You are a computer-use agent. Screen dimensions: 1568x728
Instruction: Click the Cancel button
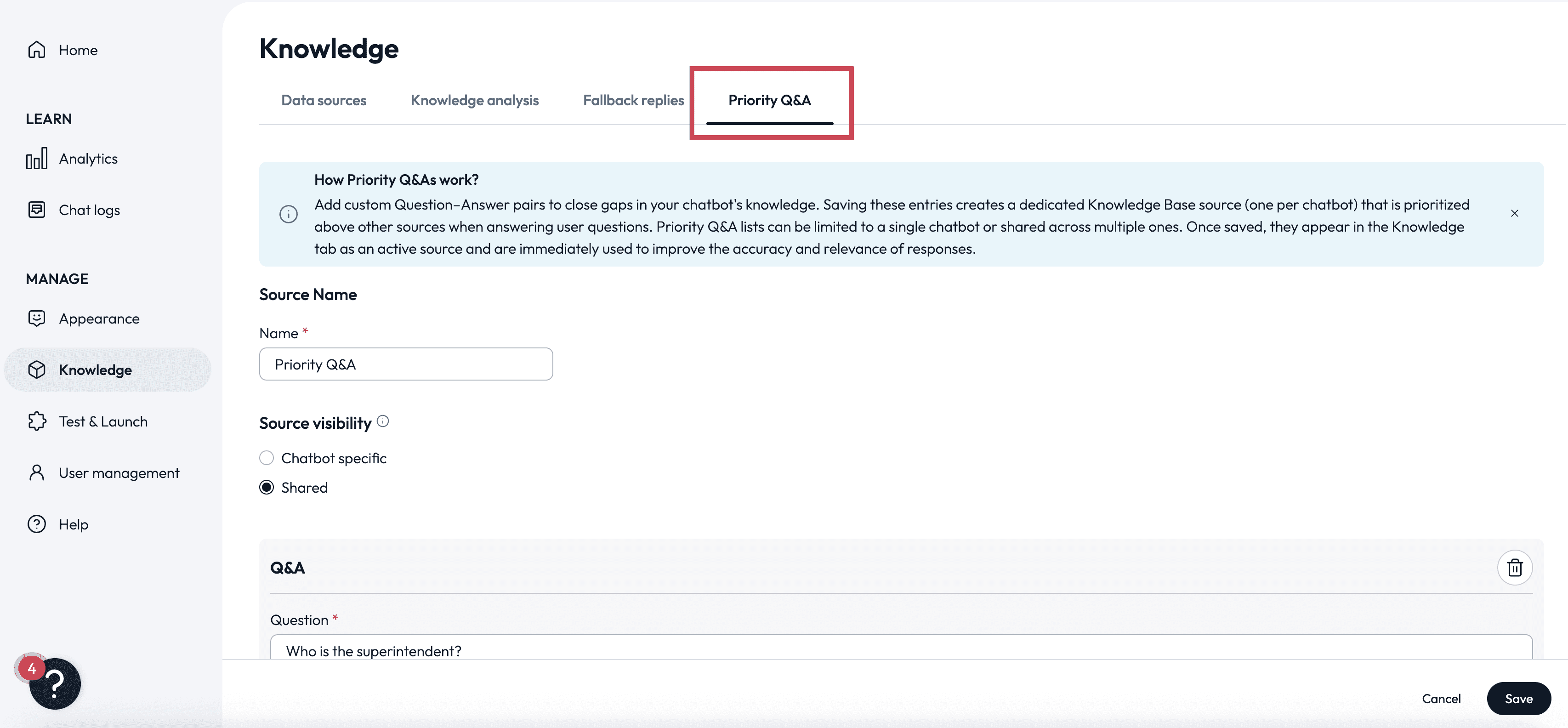pyautogui.click(x=1441, y=698)
